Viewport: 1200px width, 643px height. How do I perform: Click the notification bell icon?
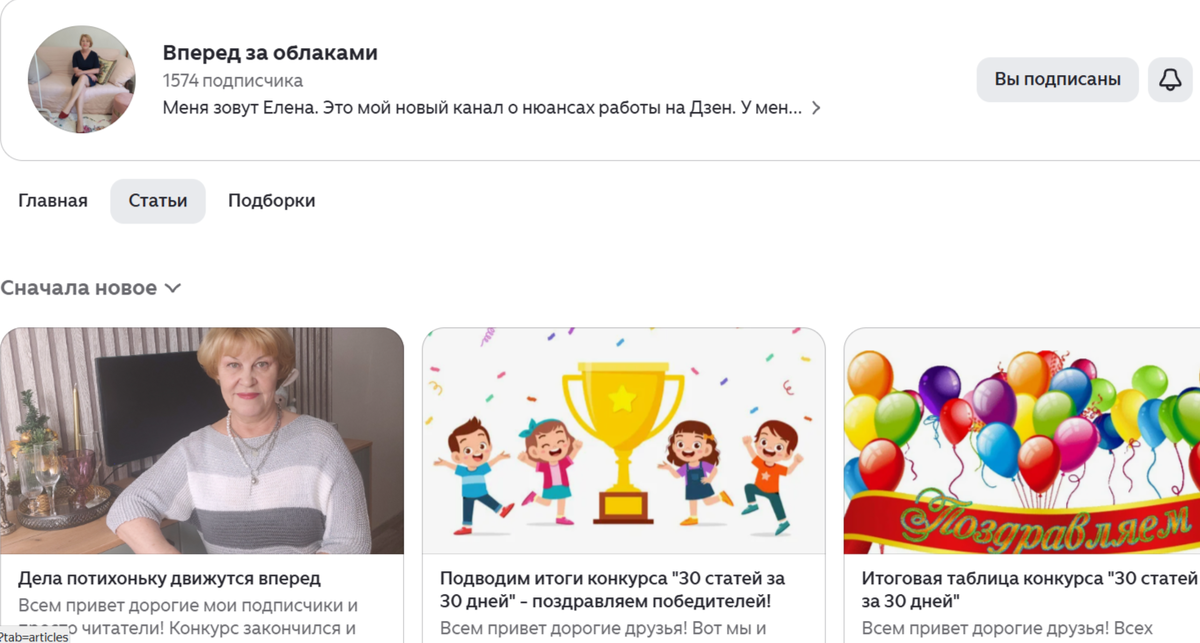coord(1170,80)
